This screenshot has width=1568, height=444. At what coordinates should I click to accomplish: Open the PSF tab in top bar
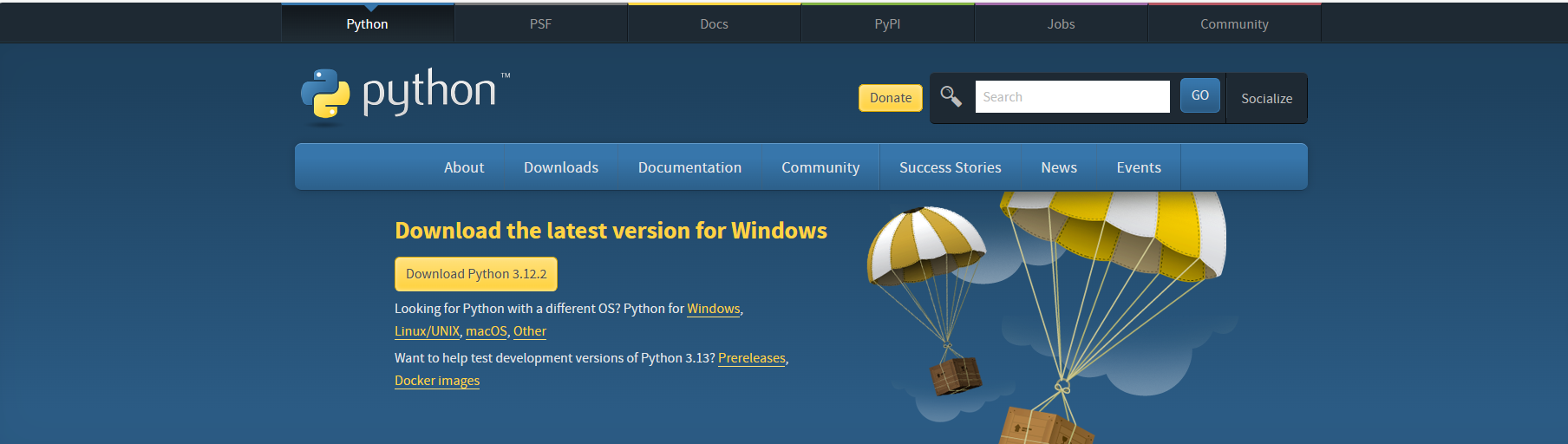point(541,23)
